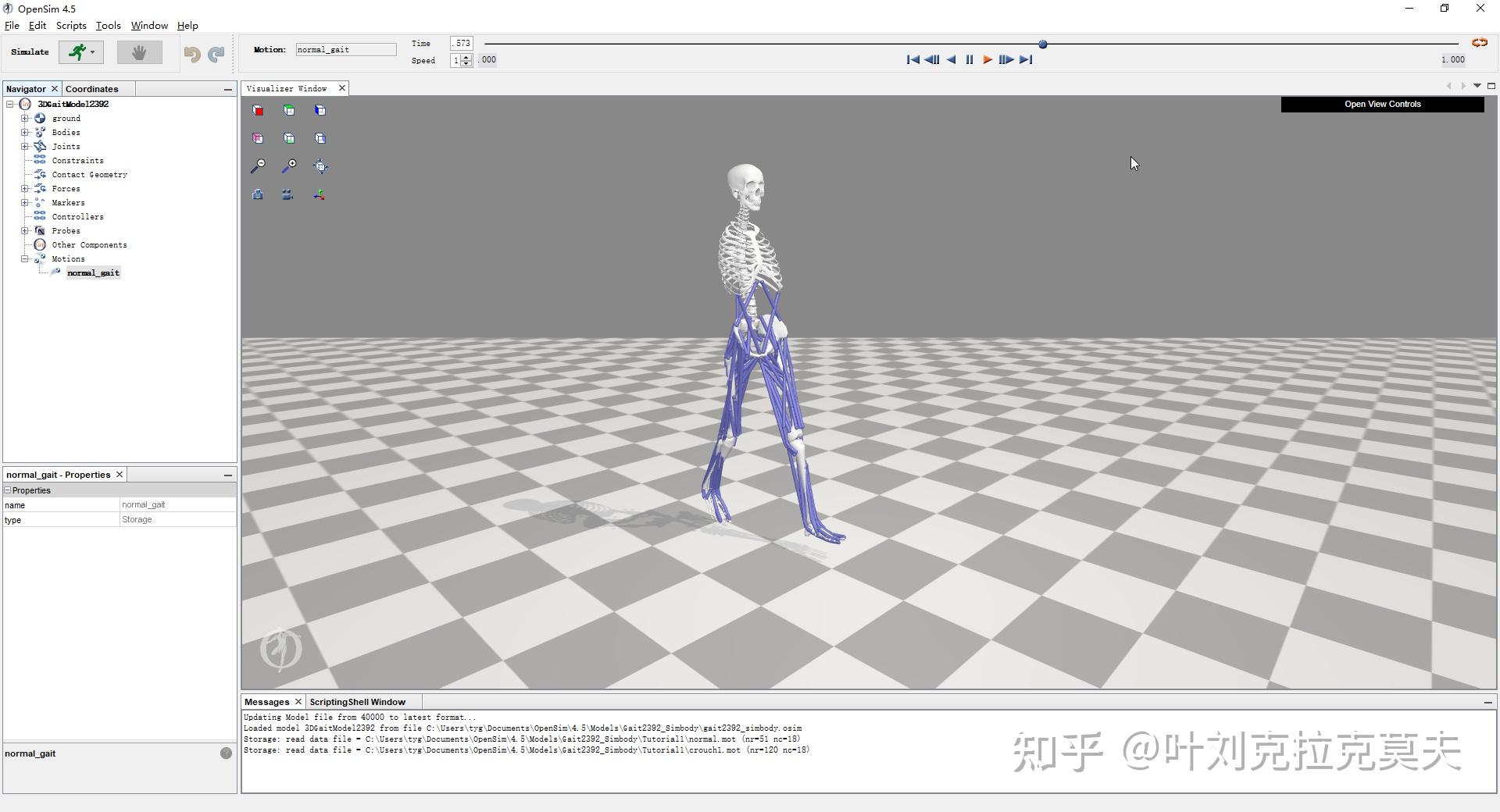The image size is (1500, 812).
Task: Select the blue cube camera view icon
Action: coord(320,110)
